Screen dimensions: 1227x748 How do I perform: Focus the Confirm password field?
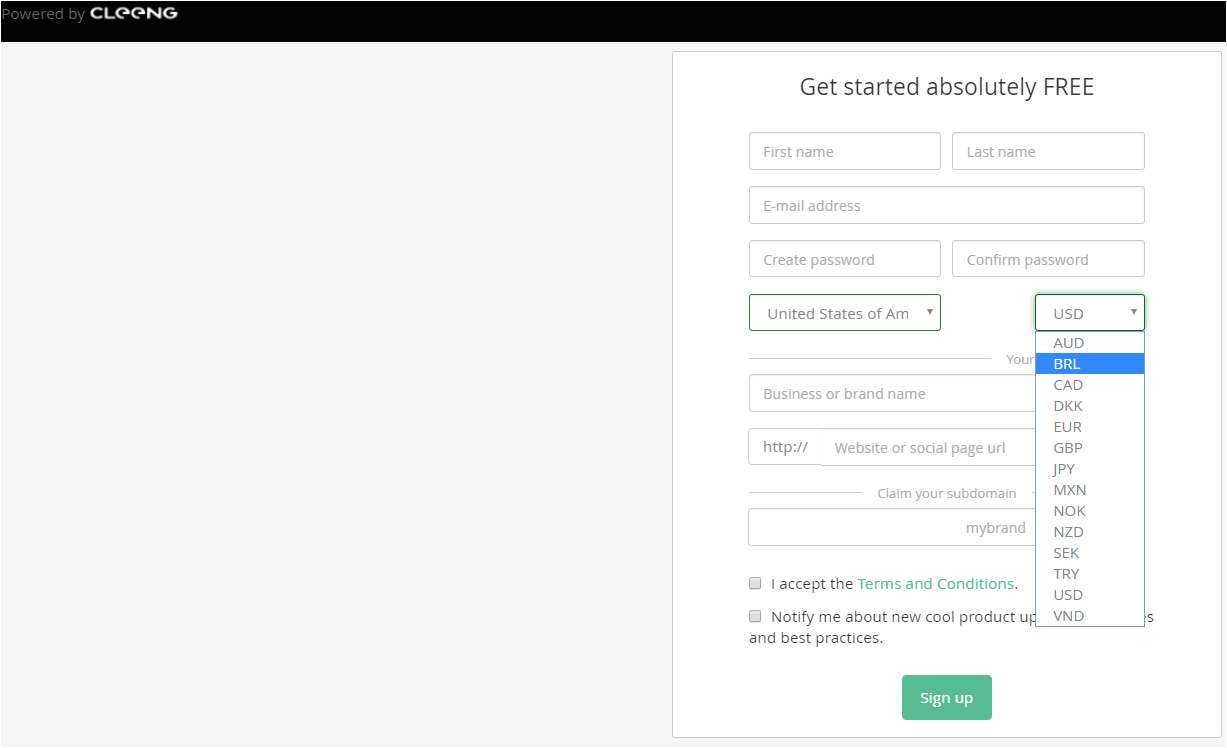click(x=1048, y=259)
